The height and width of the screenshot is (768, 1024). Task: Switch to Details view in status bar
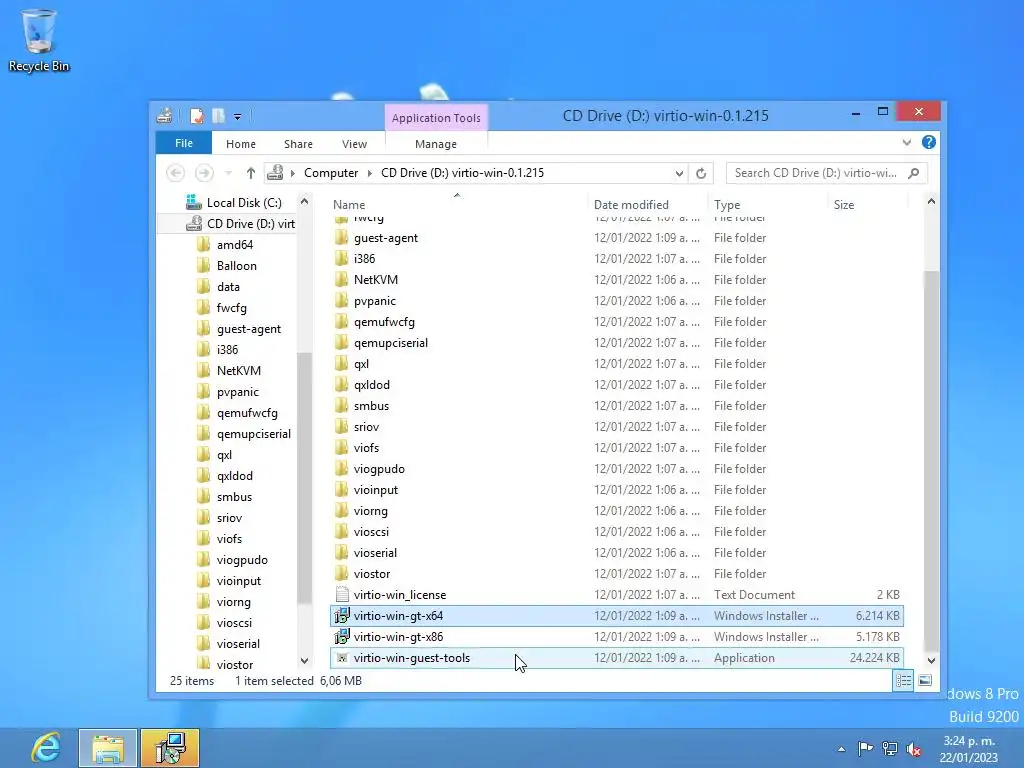click(x=903, y=680)
